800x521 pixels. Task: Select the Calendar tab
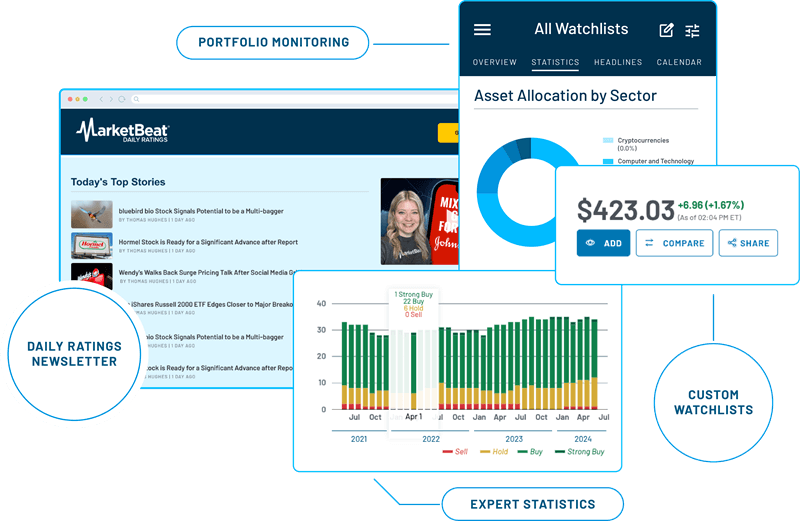(x=679, y=62)
